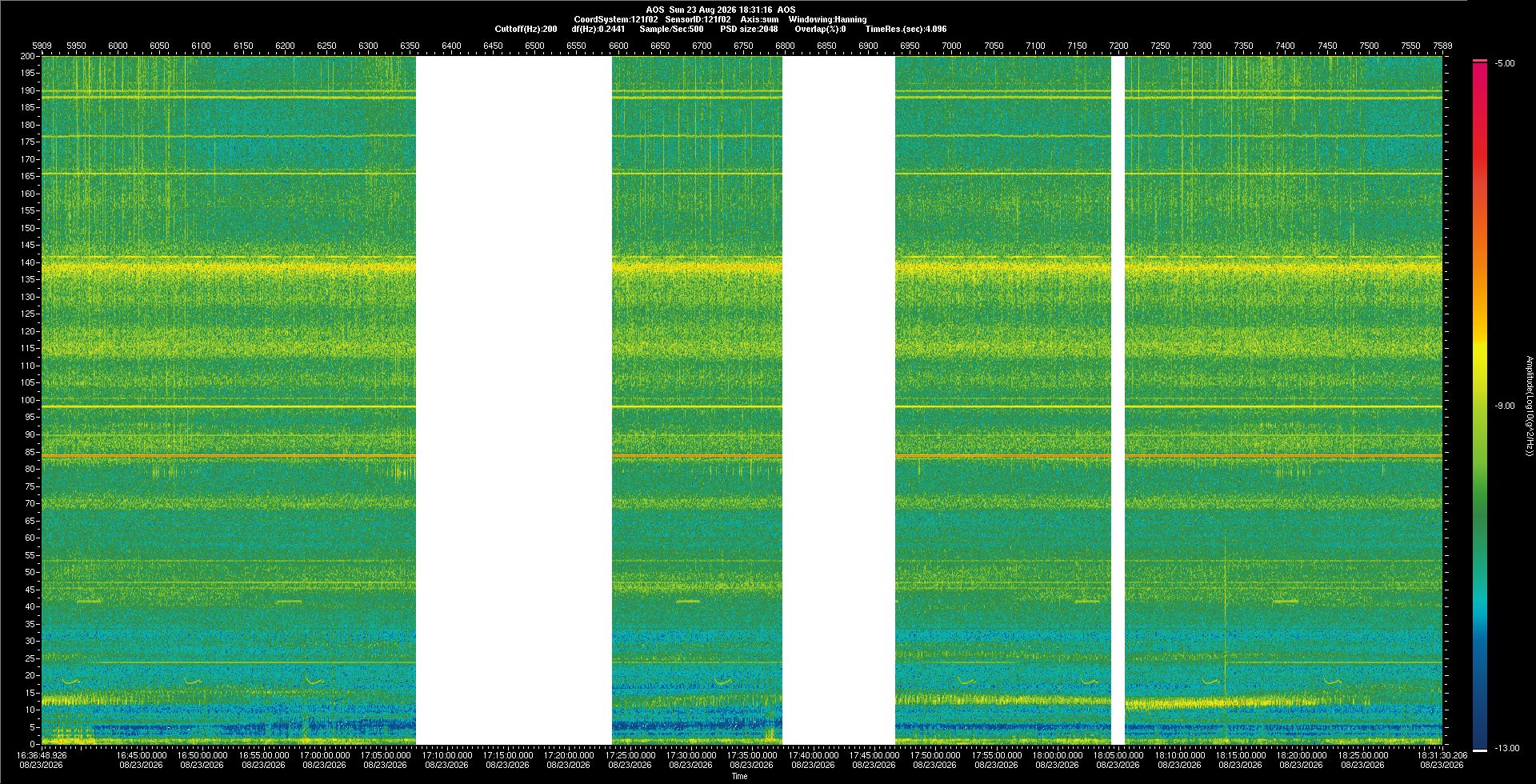Click the vertical Amplitude axis label by the colorbar

(x=1529, y=406)
